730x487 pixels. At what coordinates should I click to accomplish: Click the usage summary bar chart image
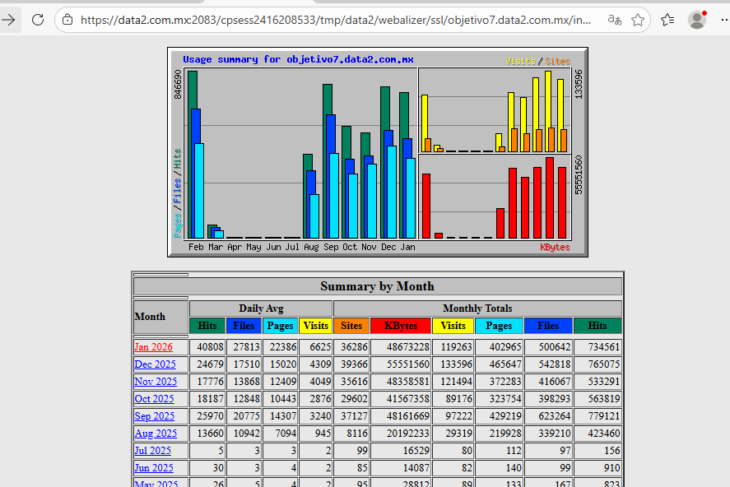point(377,152)
